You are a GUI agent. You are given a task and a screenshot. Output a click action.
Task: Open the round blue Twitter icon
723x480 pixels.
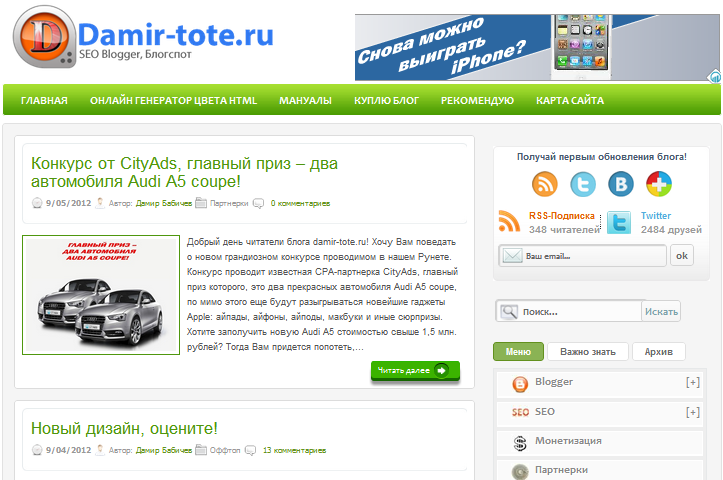coord(583,184)
